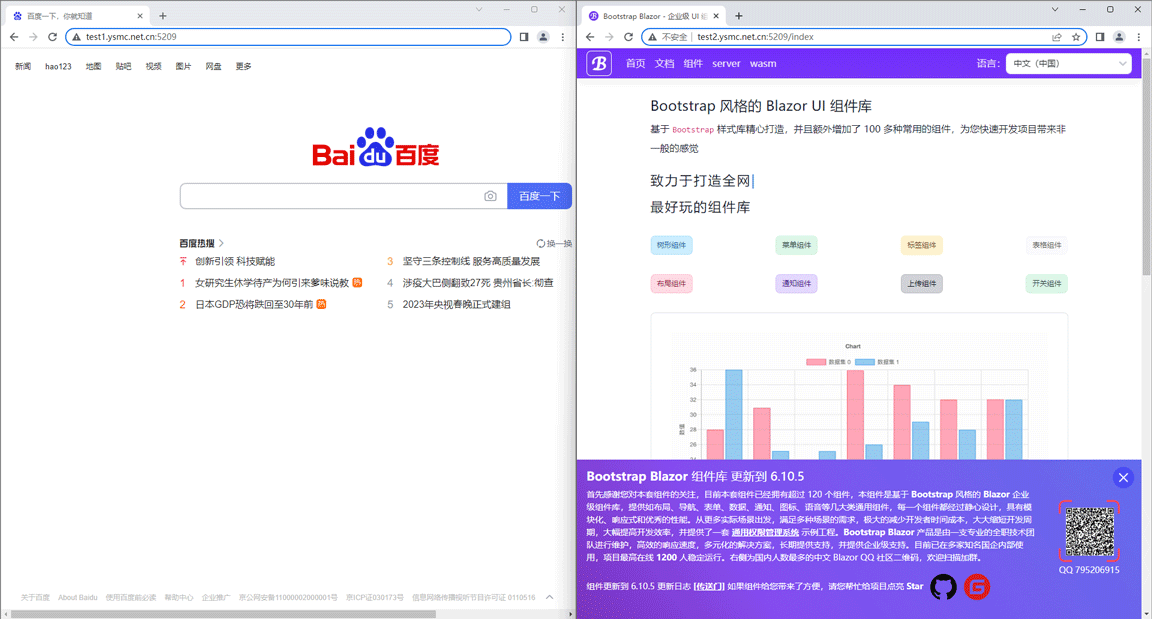The width and height of the screenshot is (1152, 619).
Task: Reload the page in the Blazor window
Action: (628, 37)
